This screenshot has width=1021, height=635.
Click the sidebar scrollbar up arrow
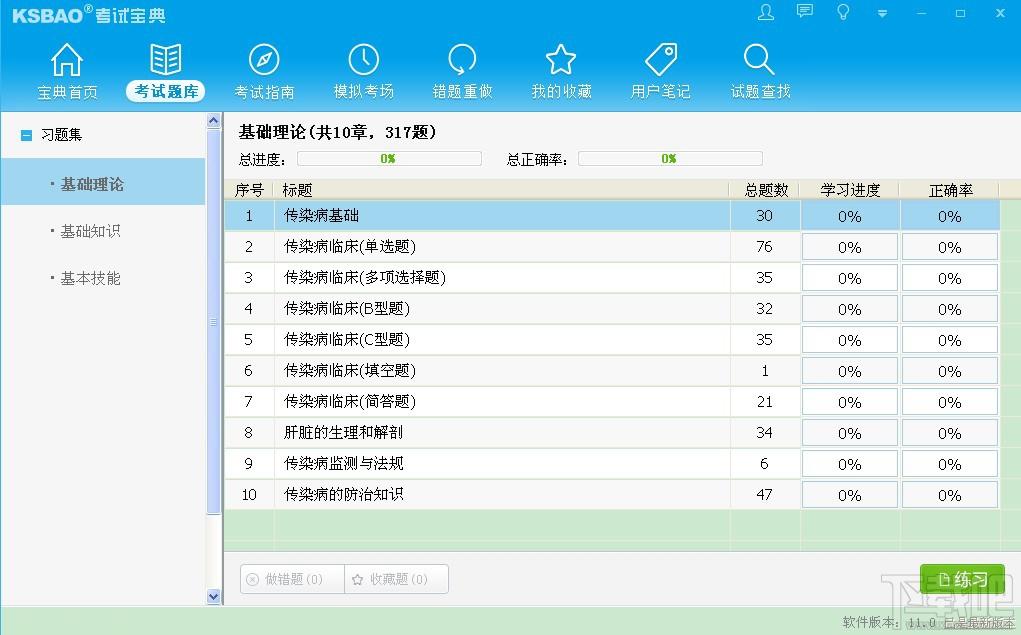214,120
